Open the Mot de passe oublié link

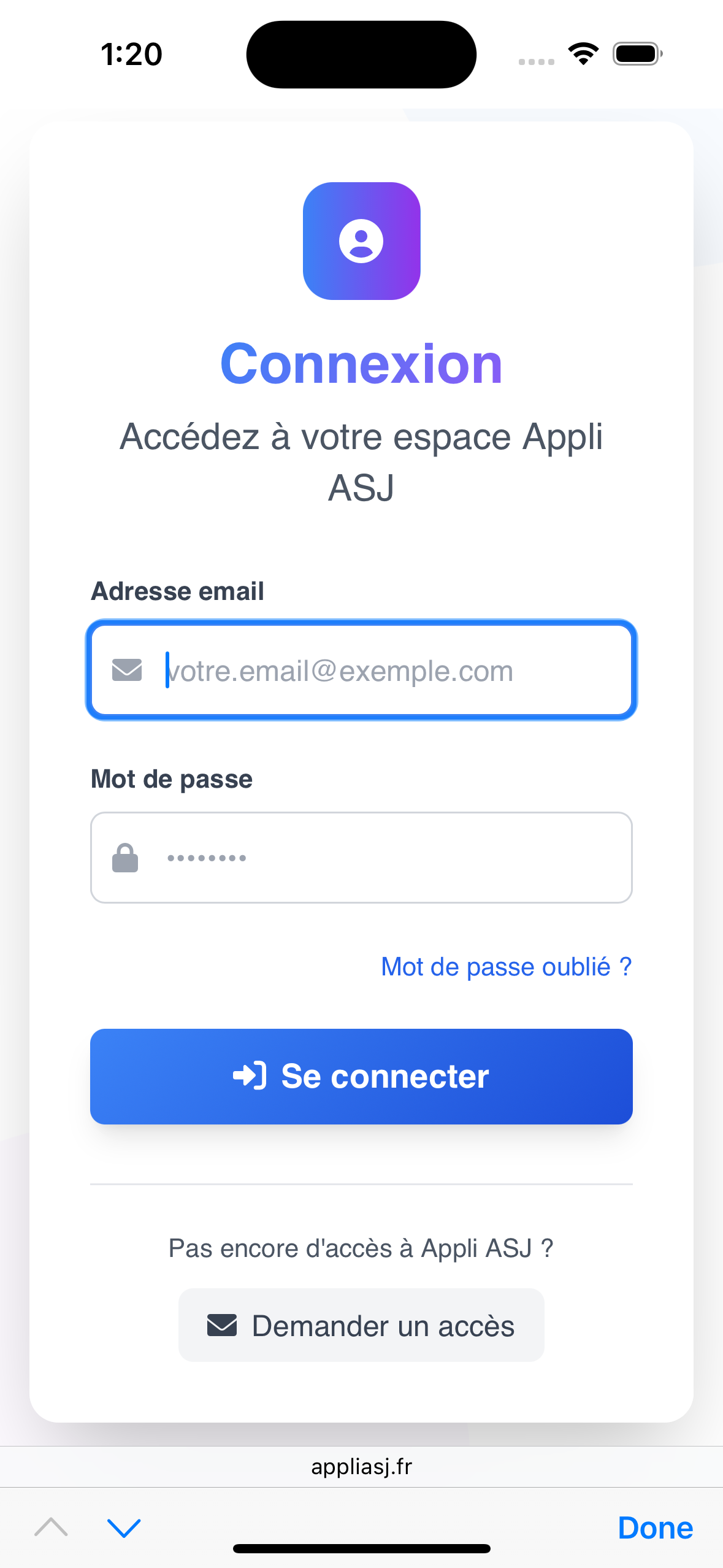pyautogui.click(x=505, y=966)
